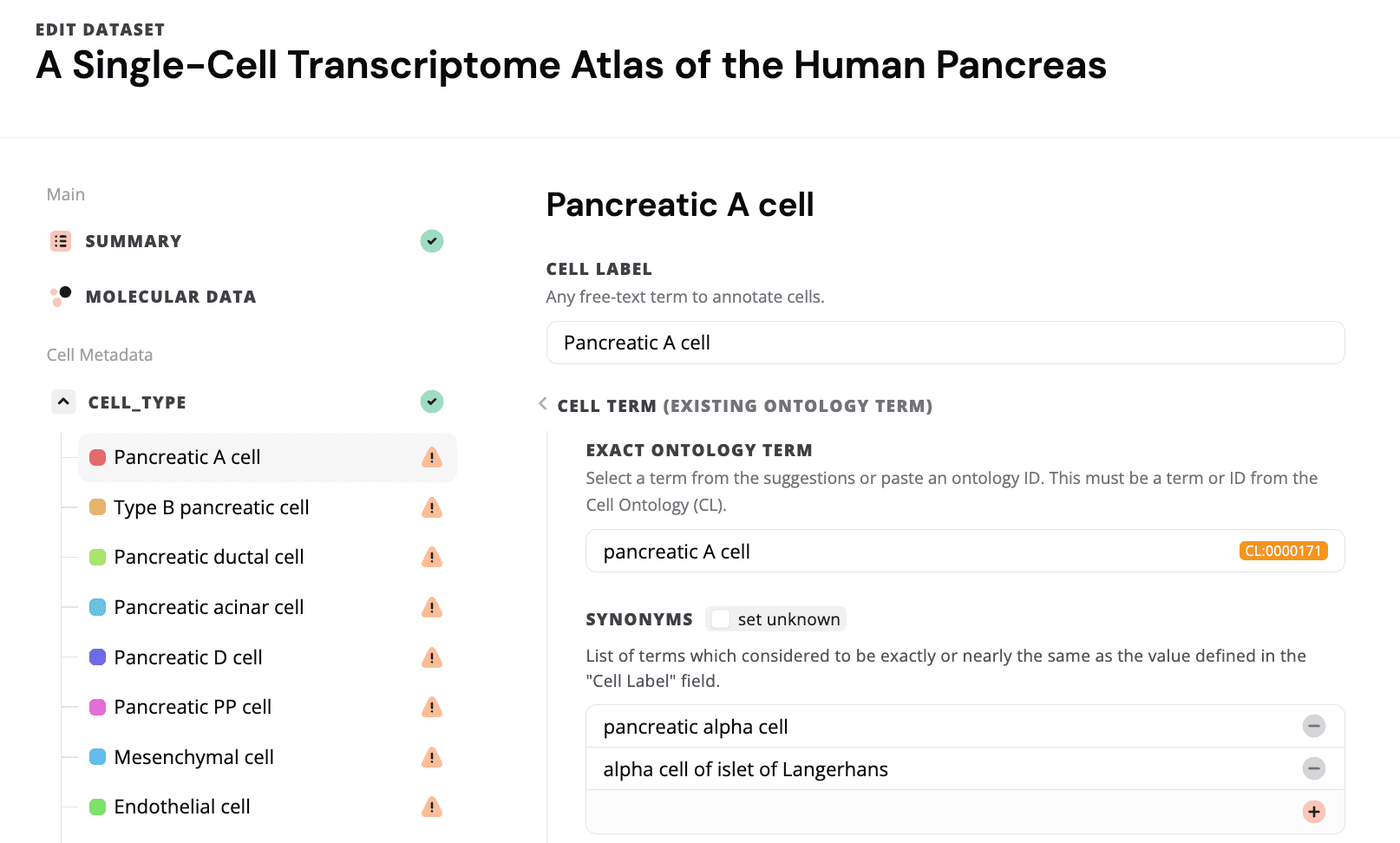Viewport: 1400px width, 843px height.
Task: Open the SUMMARY section in sidebar
Action: [x=134, y=241]
